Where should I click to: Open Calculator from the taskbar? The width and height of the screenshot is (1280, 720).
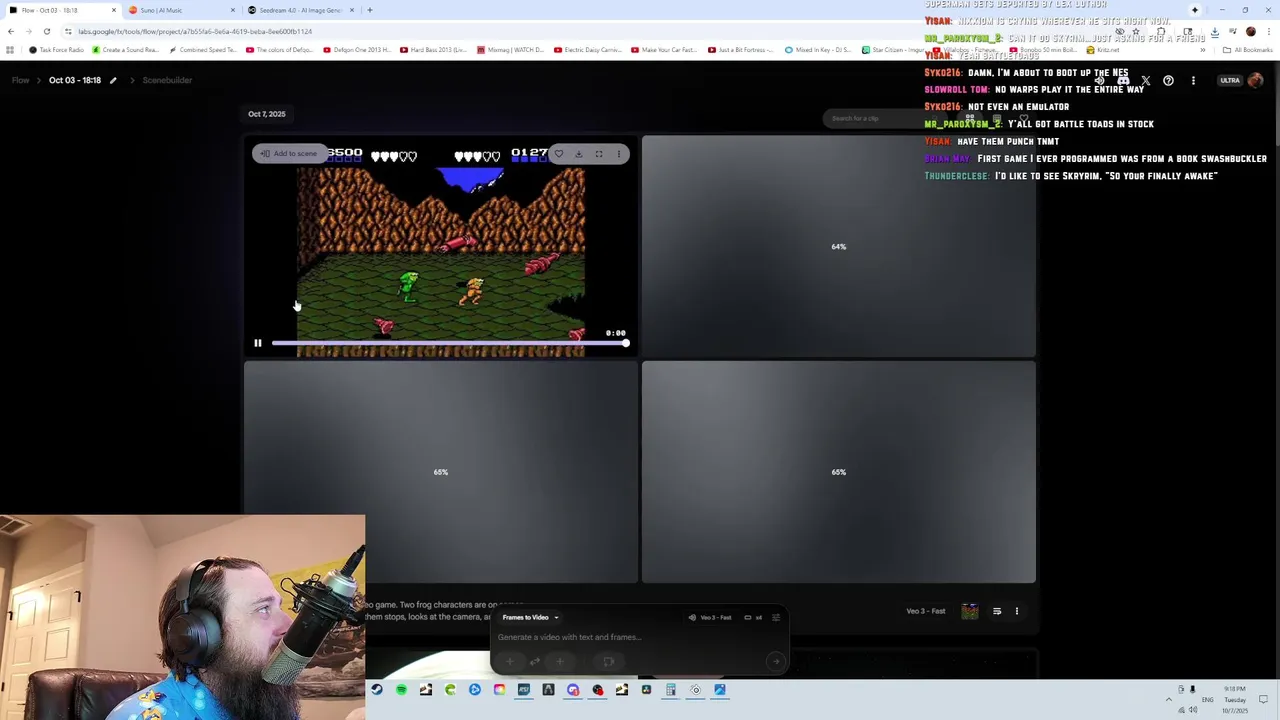click(671, 690)
